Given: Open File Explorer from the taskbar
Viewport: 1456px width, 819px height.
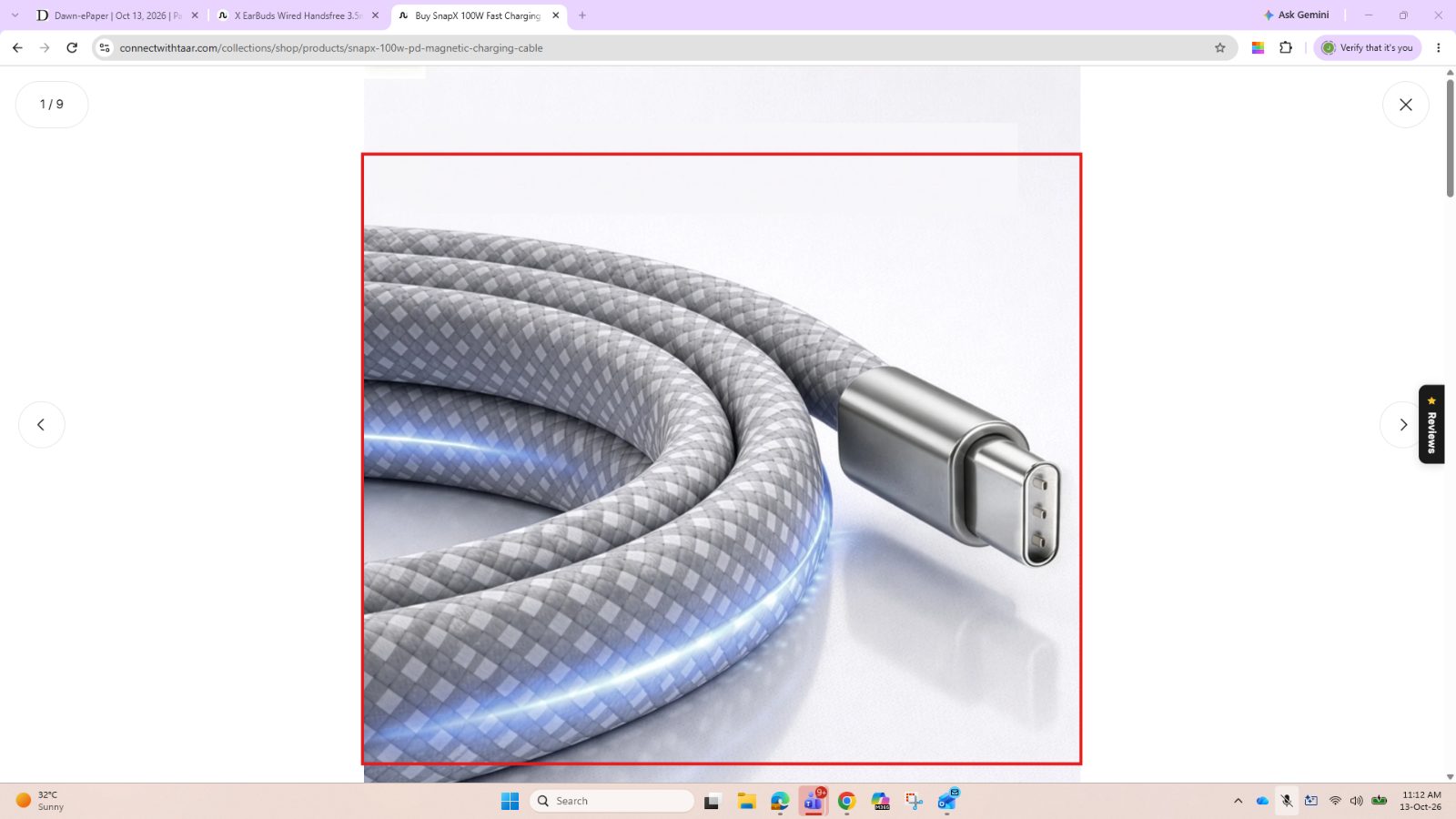Looking at the screenshot, I should [746, 801].
